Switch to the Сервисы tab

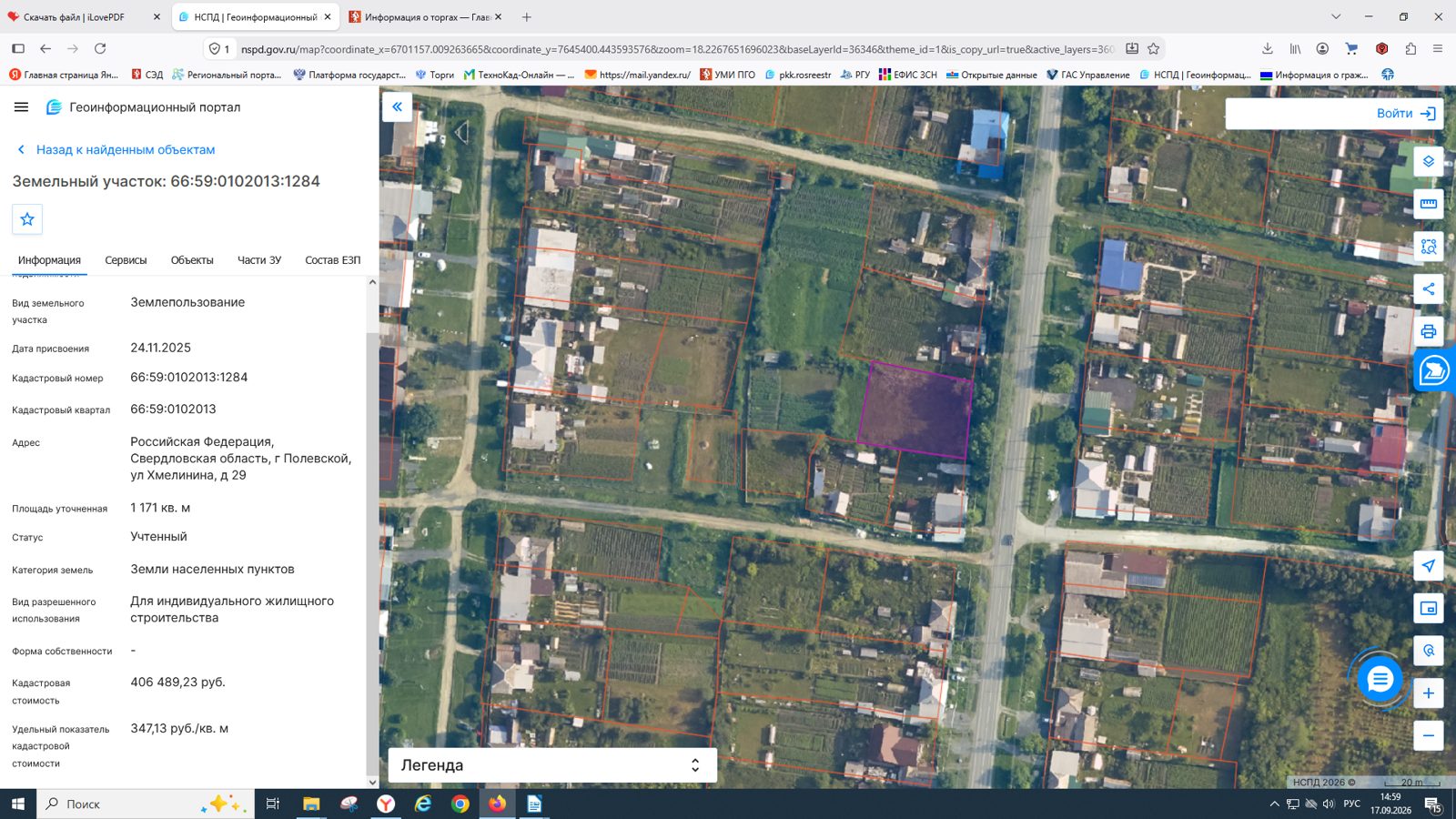tap(126, 260)
